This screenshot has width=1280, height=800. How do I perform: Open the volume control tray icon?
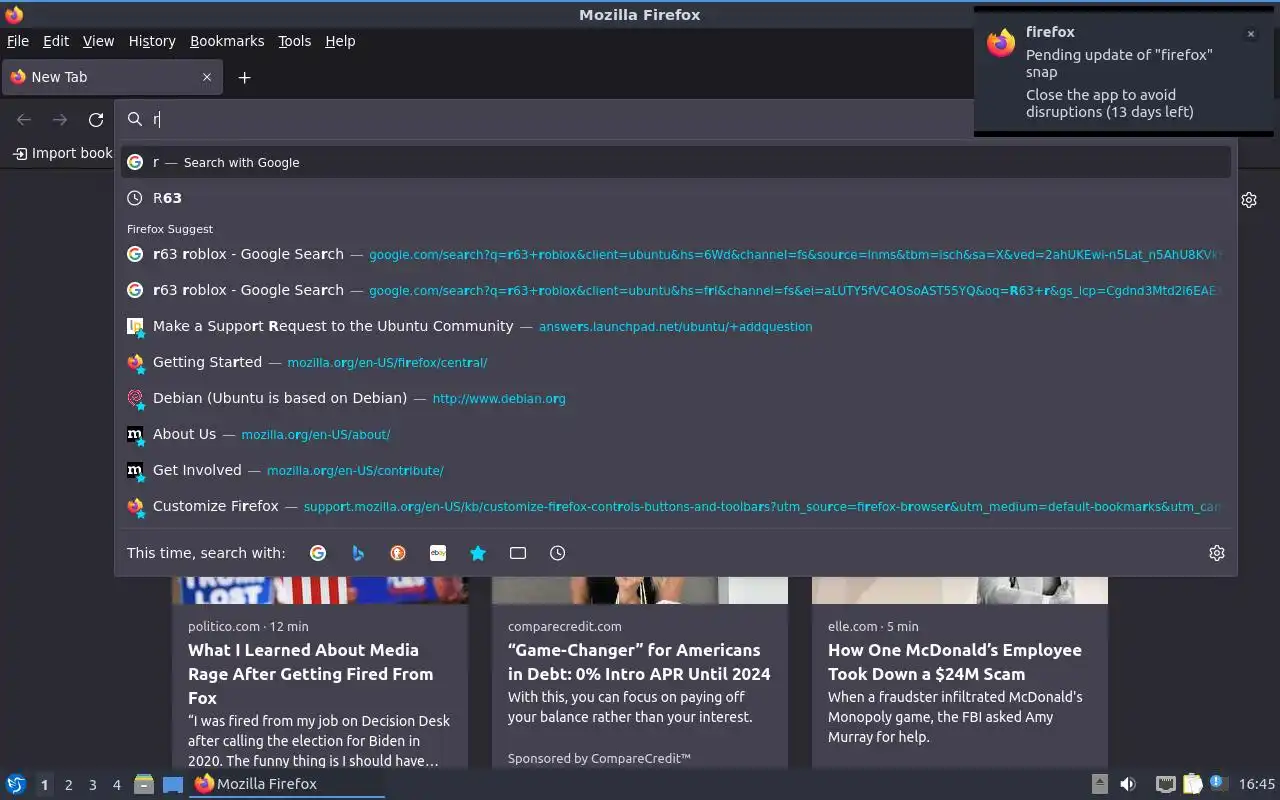click(1128, 785)
